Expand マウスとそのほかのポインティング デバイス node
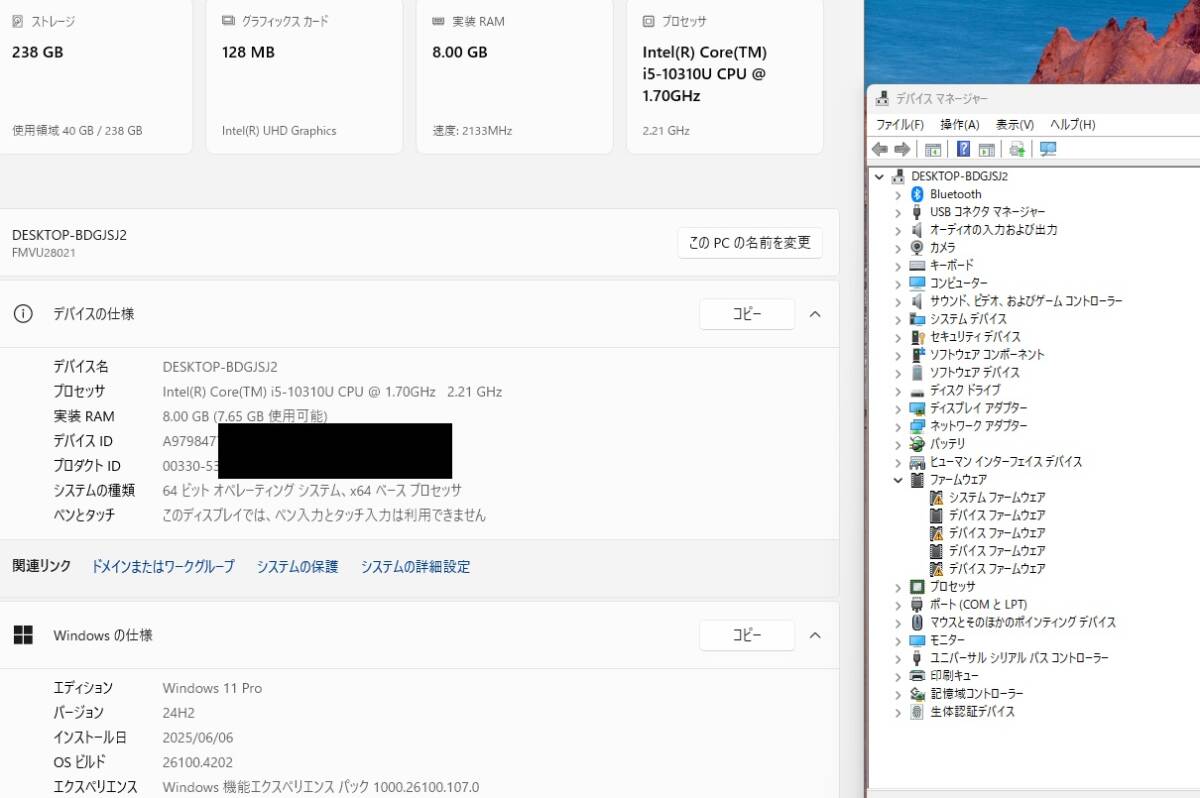1200x798 pixels. [x=898, y=622]
